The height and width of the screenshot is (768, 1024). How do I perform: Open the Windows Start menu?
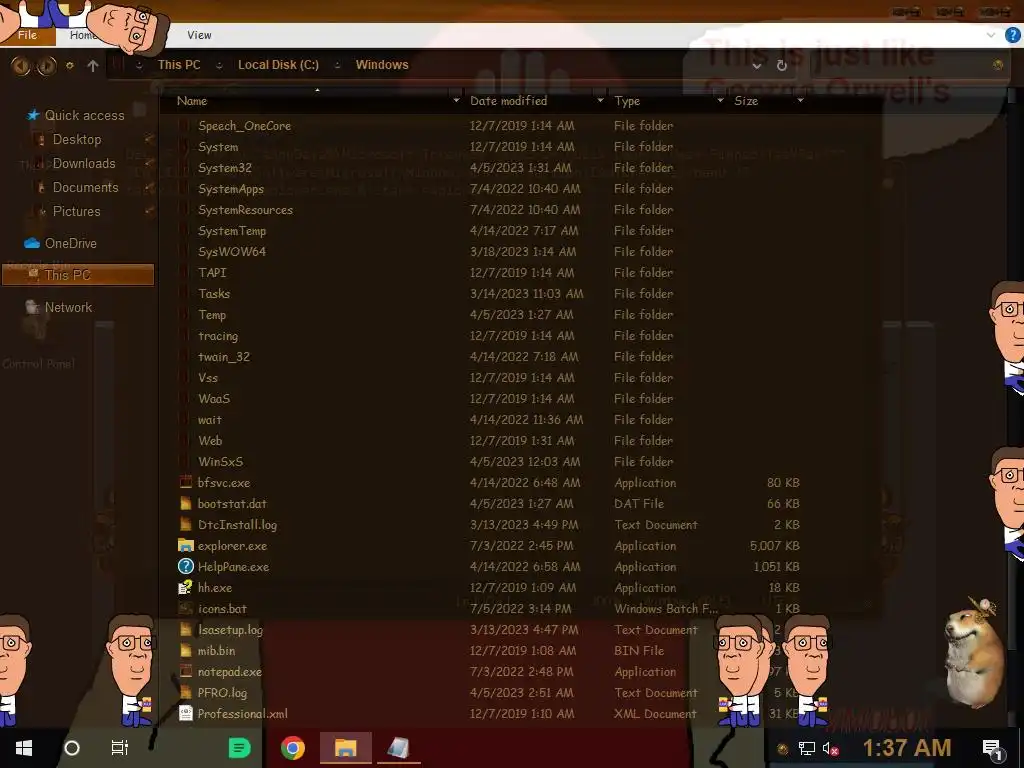tap(24, 748)
